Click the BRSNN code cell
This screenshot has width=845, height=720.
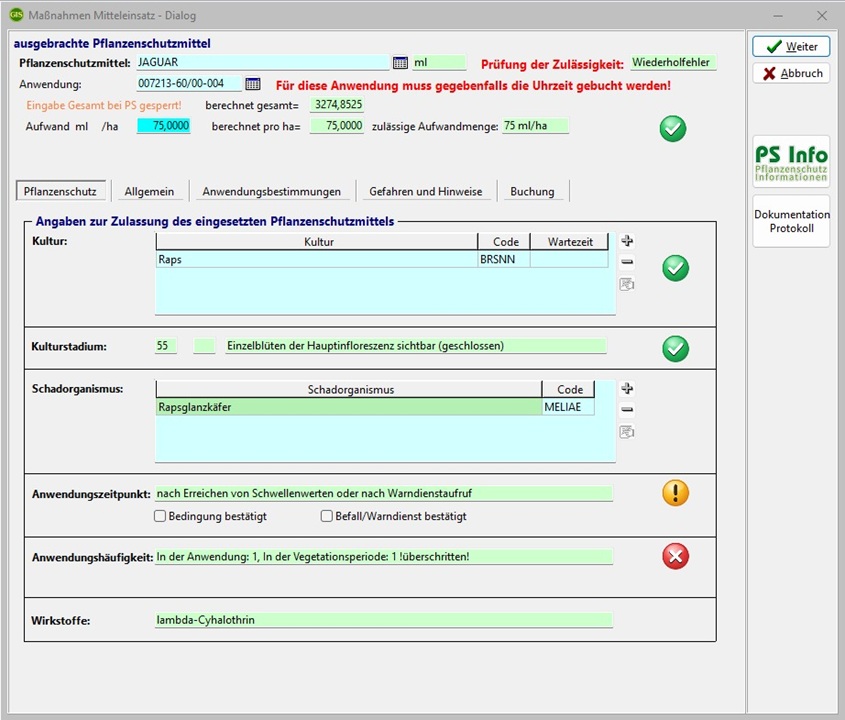[503, 259]
